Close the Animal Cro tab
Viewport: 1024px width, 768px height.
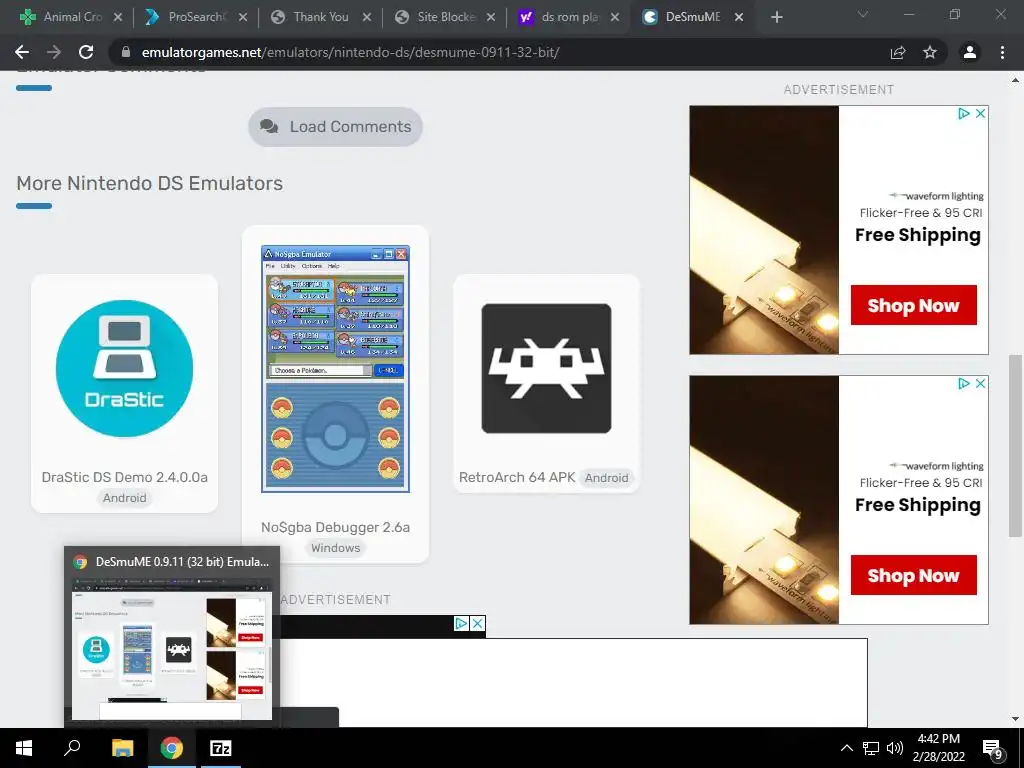click(x=118, y=17)
